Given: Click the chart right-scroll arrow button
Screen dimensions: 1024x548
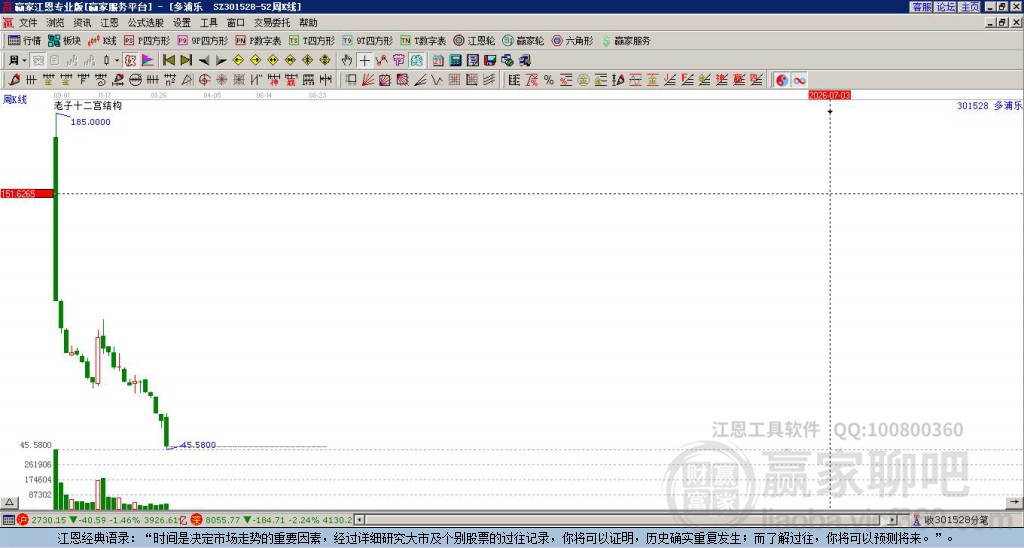Looking at the screenshot, I should click(x=1014, y=502).
